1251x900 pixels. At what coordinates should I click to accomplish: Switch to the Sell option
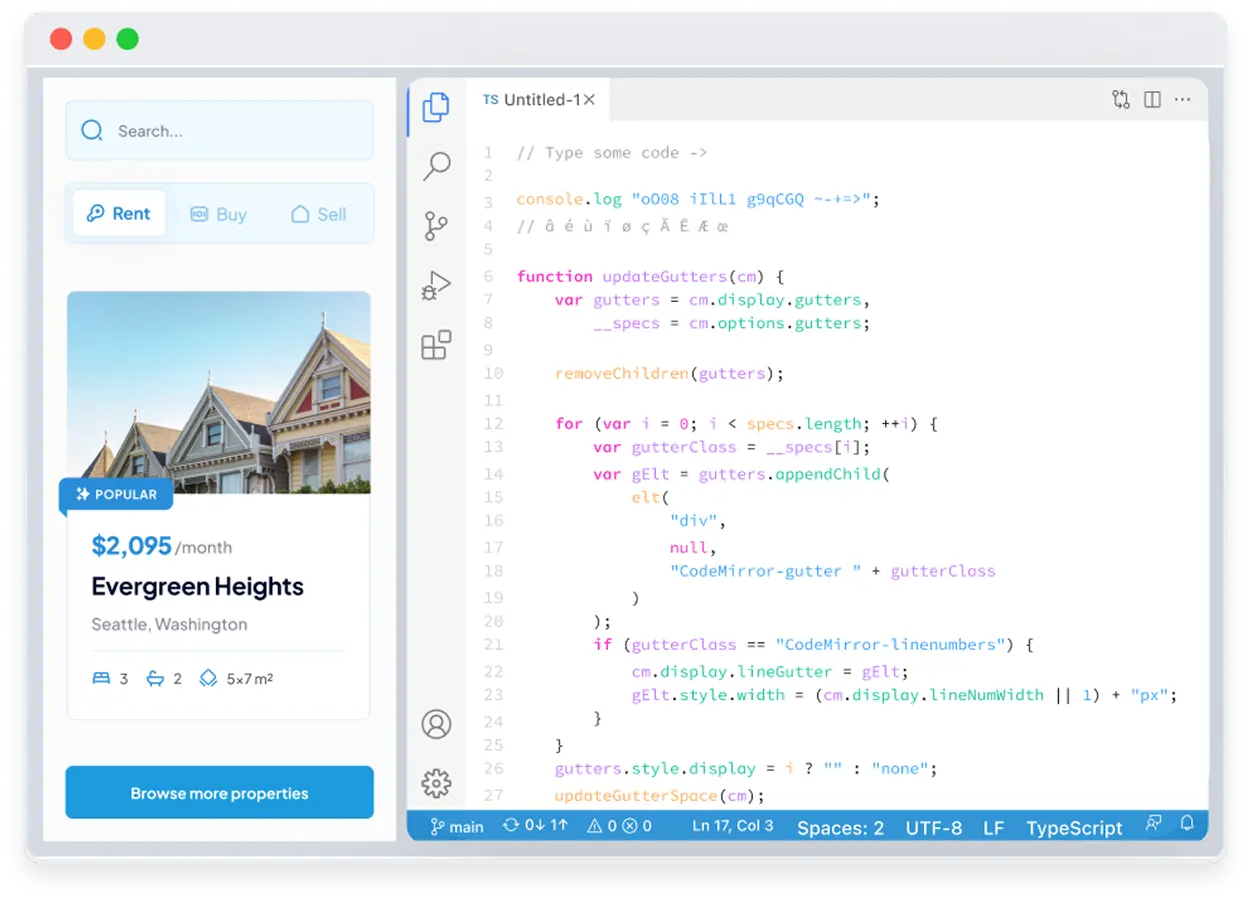[317, 213]
